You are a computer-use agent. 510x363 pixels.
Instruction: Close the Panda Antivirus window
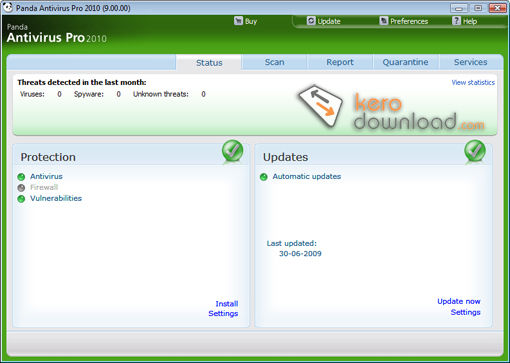click(497, 8)
